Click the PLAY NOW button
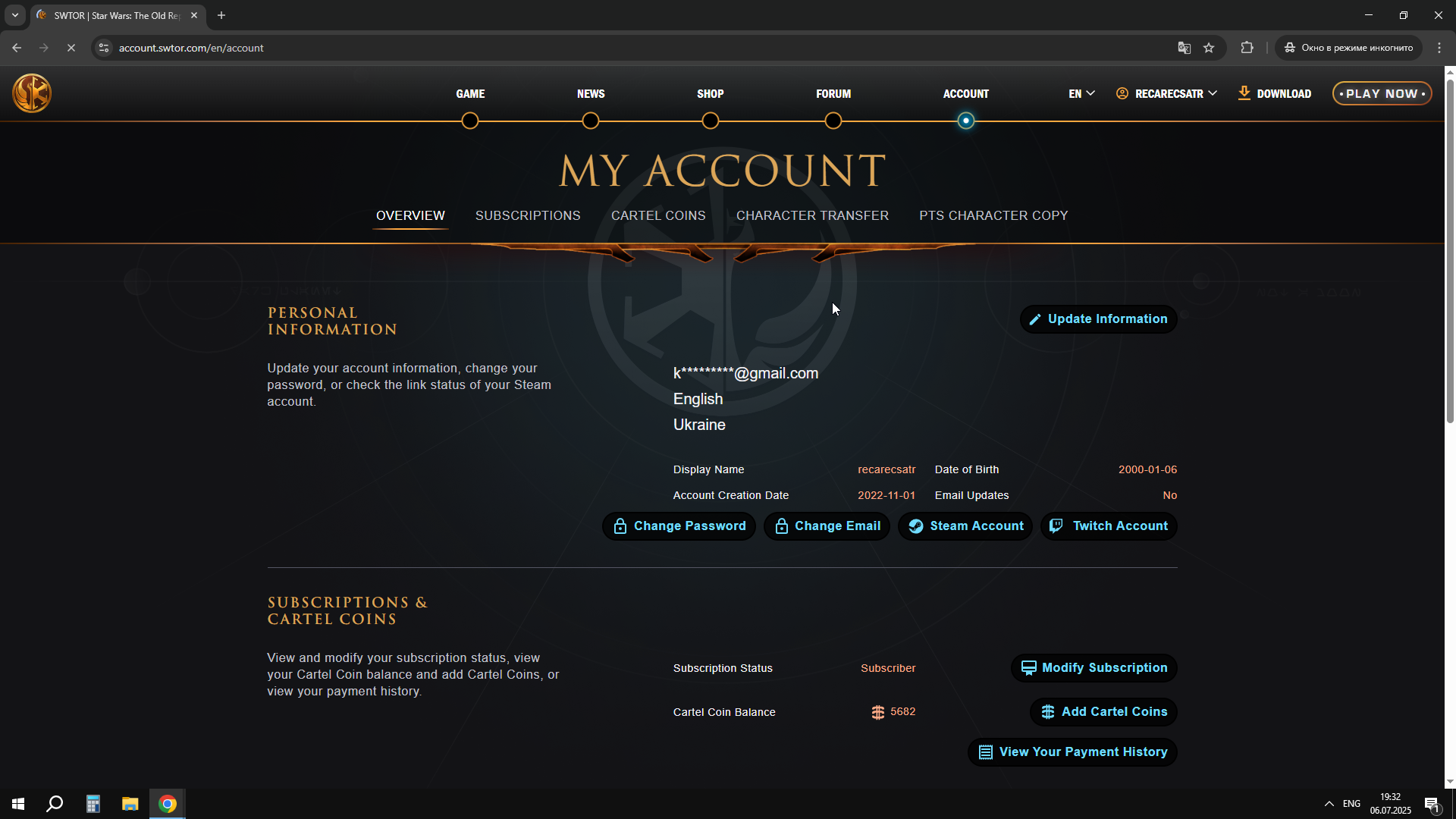Image resolution: width=1456 pixels, height=819 pixels. [x=1382, y=93]
